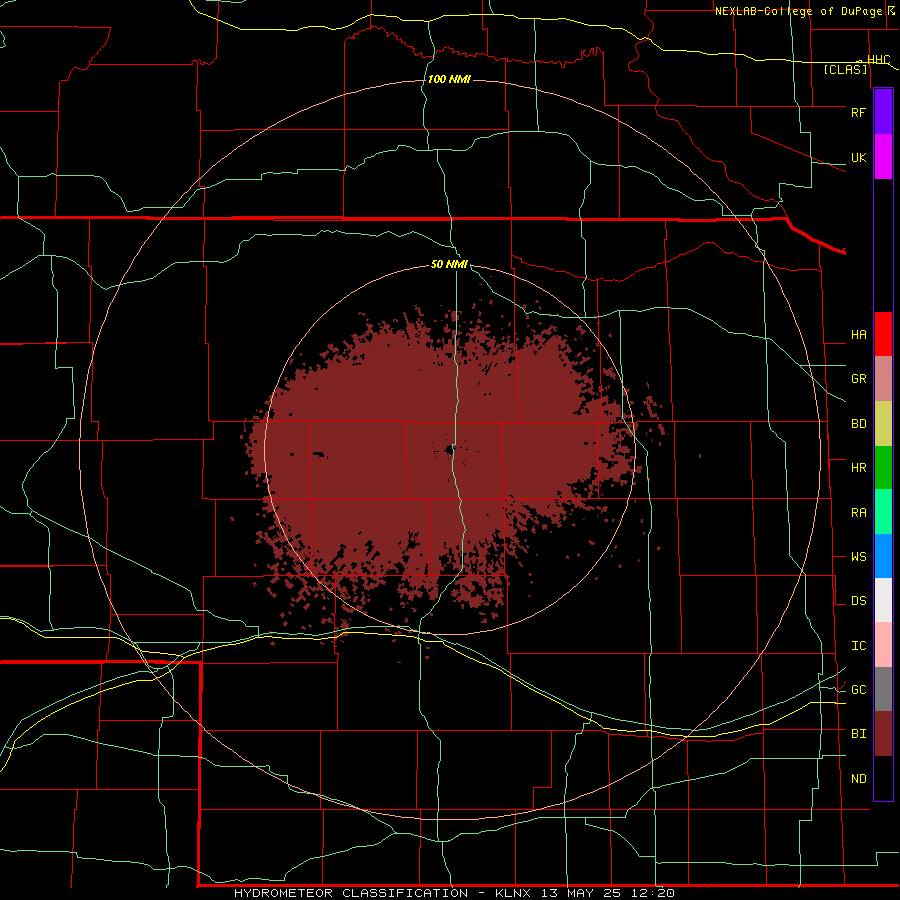Click the ND black legend swatch
This screenshot has height=900, width=900.
[883, 778]
